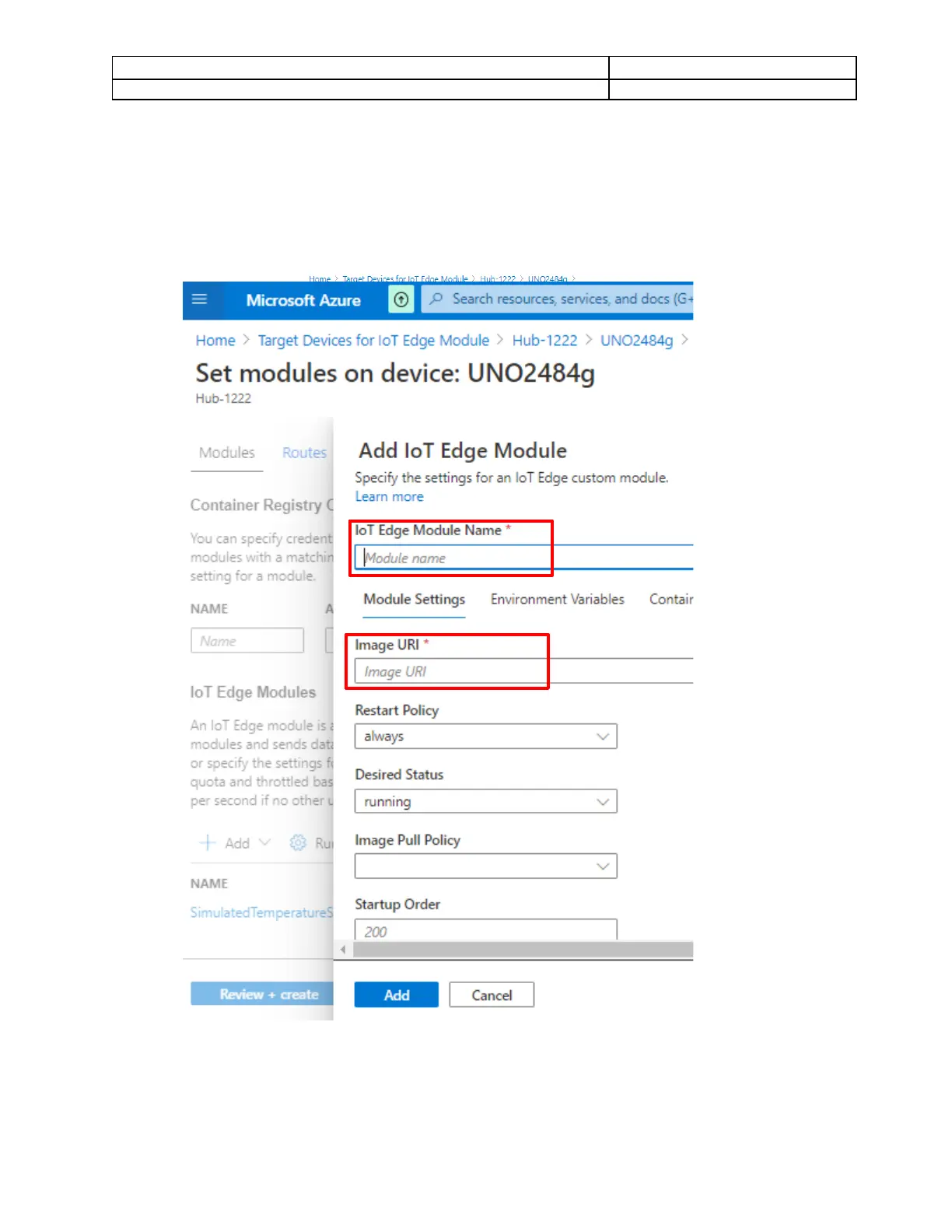Screen dimensions: 952x1232
Task: Click the plus Add icon under IoT Edge Modules
Action: pos(208,843)
